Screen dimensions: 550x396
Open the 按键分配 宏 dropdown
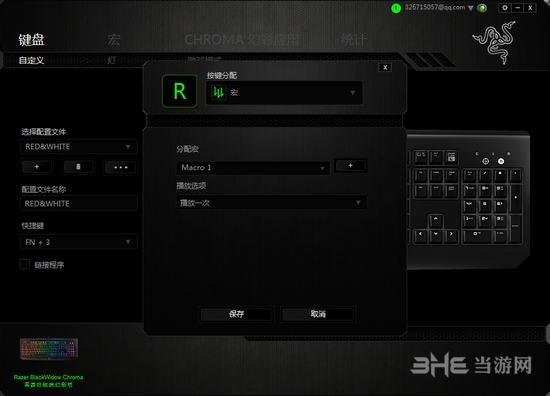point(284,93)
